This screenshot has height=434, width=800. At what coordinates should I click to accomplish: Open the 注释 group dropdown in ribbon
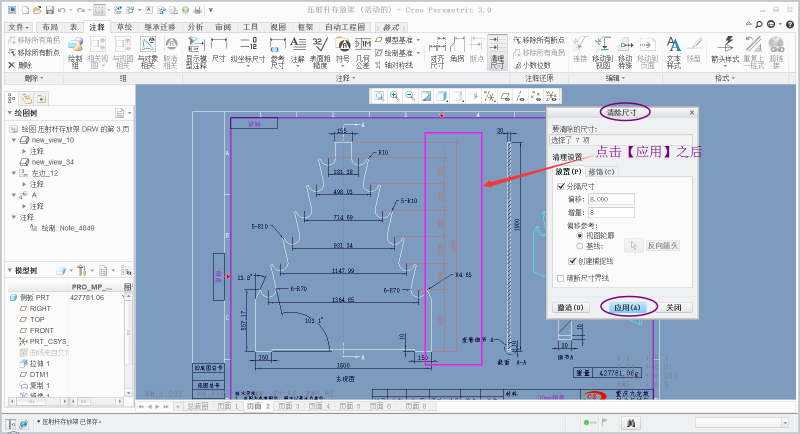click(x=345, y=78)
